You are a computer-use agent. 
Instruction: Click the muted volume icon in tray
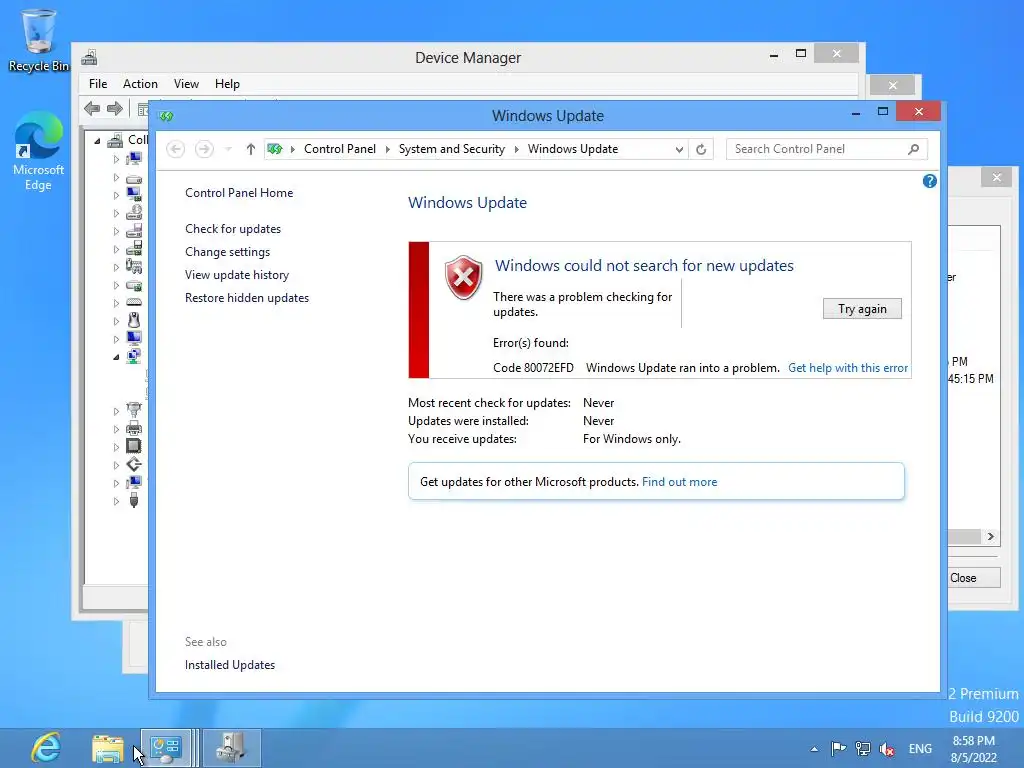[x=886, y=748]
